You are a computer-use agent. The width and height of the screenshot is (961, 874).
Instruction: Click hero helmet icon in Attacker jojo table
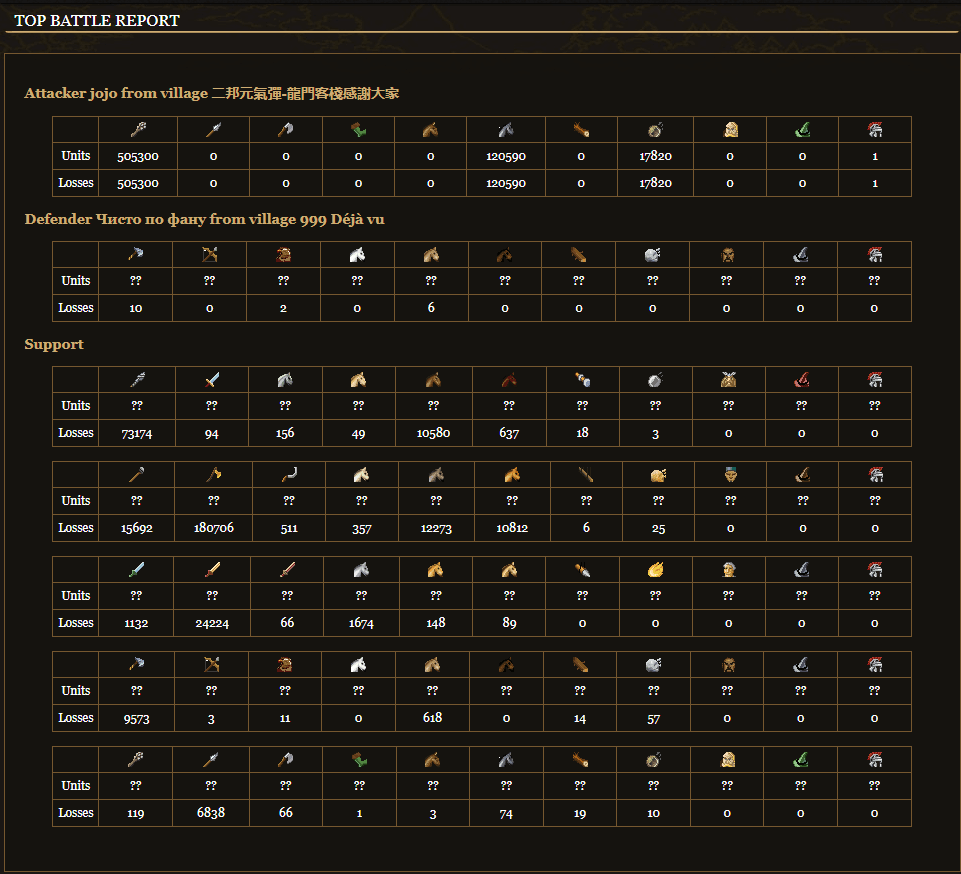tap(875, 129)
